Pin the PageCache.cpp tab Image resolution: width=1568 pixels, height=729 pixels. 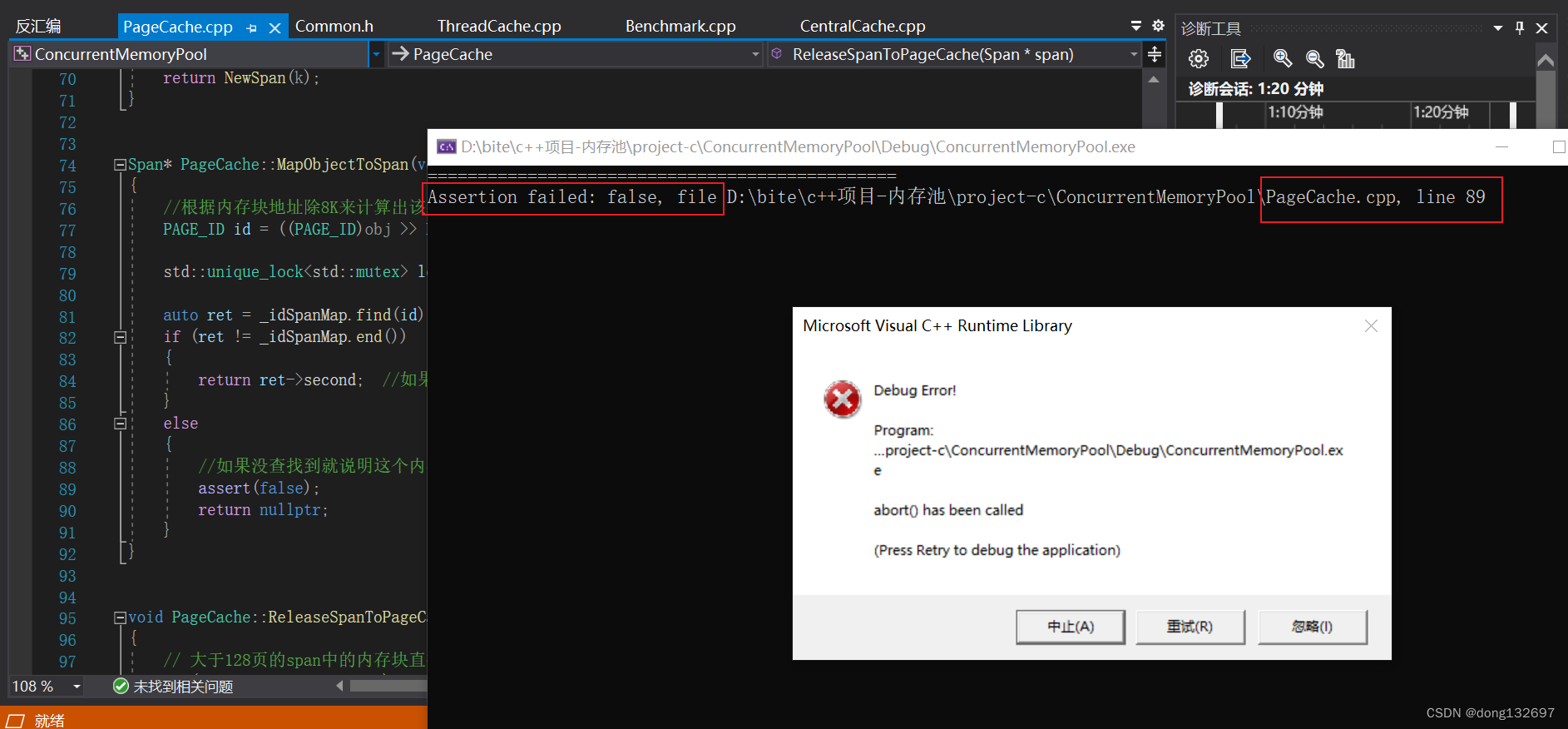point(252,28)
